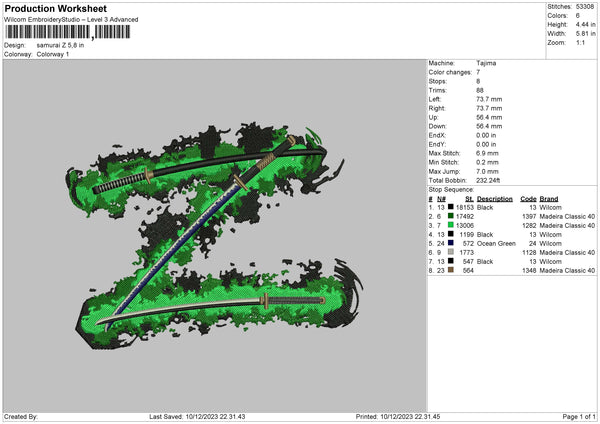Image resolution: width=600 pixels, height=424 pixels.
Task: Select the Page 1 of 1 footer text
Action: point(579,417)
